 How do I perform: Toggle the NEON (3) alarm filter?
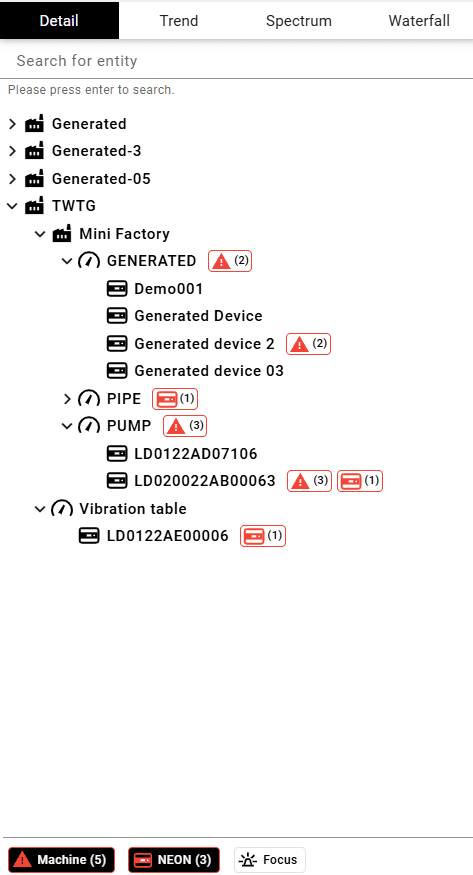(x=174, y=859)
